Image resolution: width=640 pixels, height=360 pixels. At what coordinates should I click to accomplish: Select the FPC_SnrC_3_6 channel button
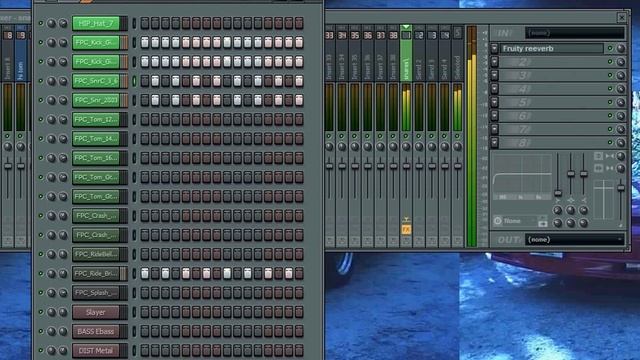[x=96, y=81]
